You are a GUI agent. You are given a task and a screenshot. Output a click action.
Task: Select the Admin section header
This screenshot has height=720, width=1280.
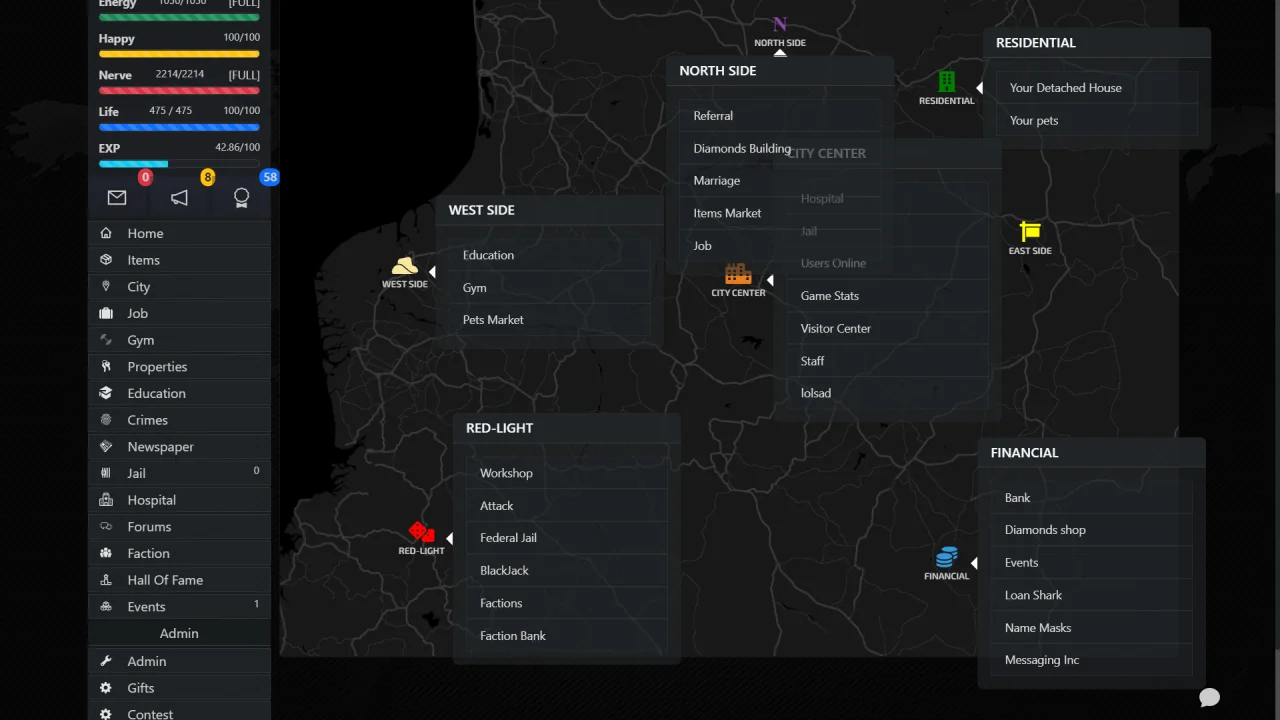(x=179, y=633)
